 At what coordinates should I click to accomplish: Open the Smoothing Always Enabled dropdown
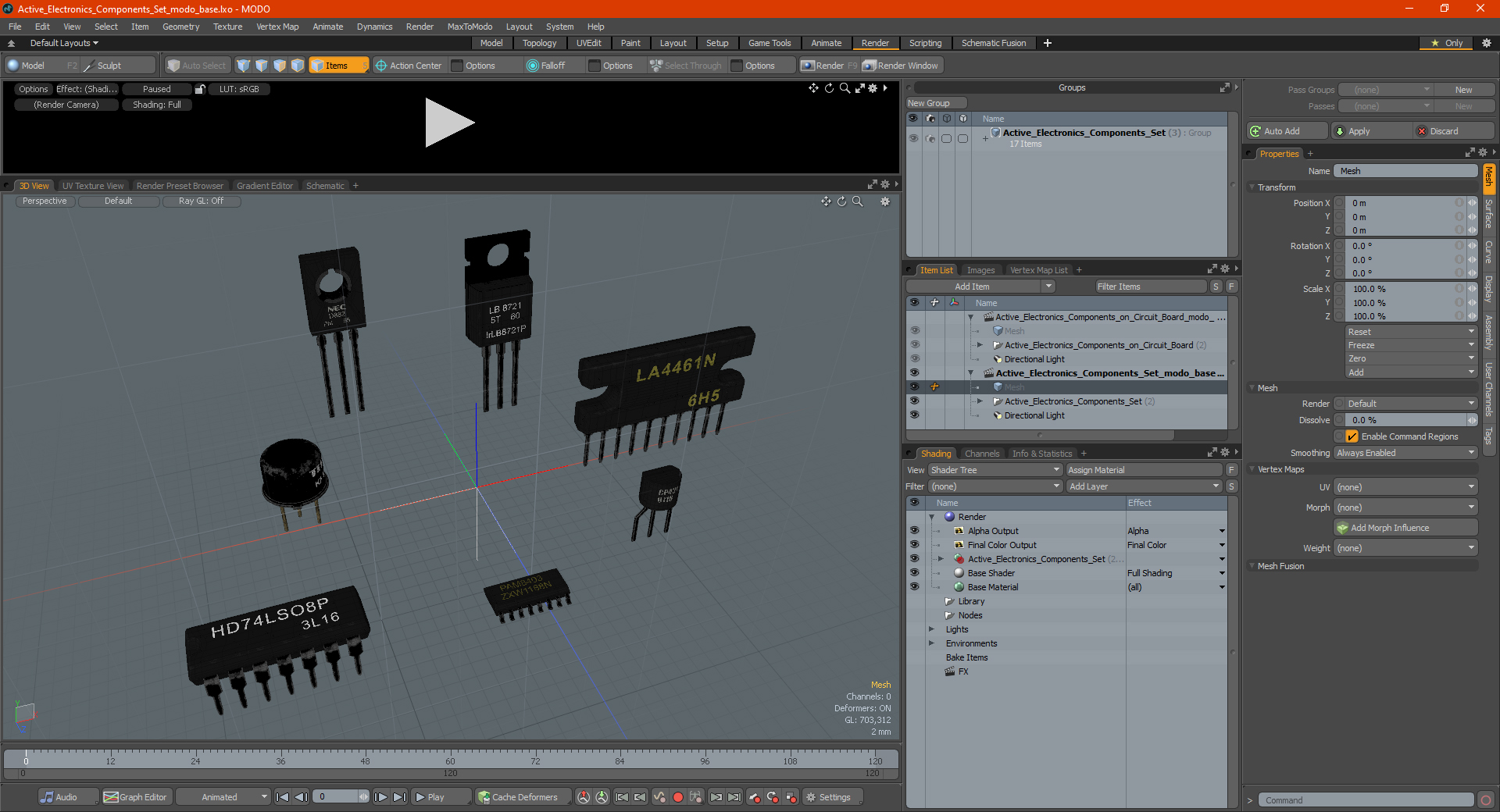click(1405, 453)
